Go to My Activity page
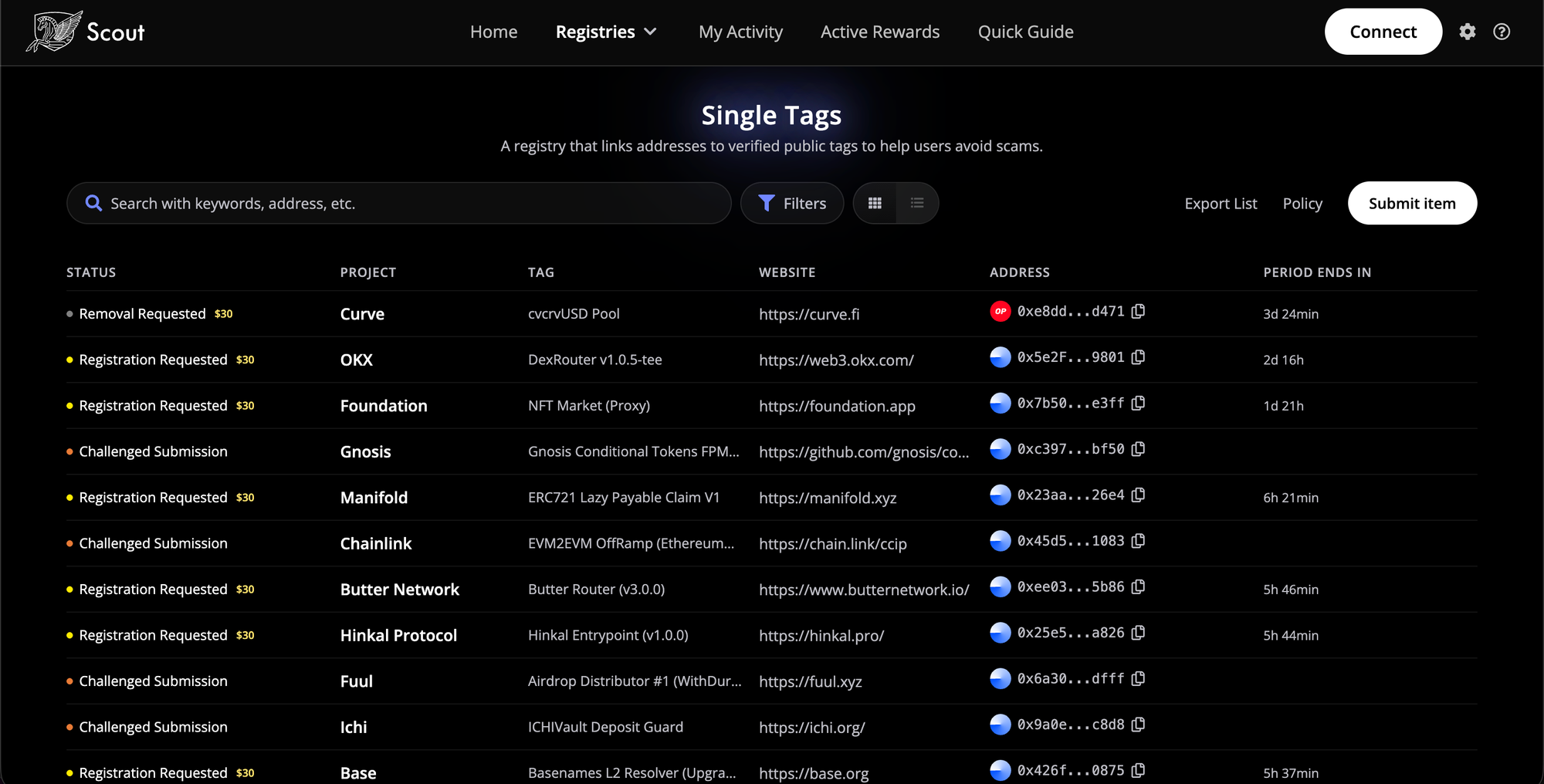1544x784 pixels. click(740, 32)
